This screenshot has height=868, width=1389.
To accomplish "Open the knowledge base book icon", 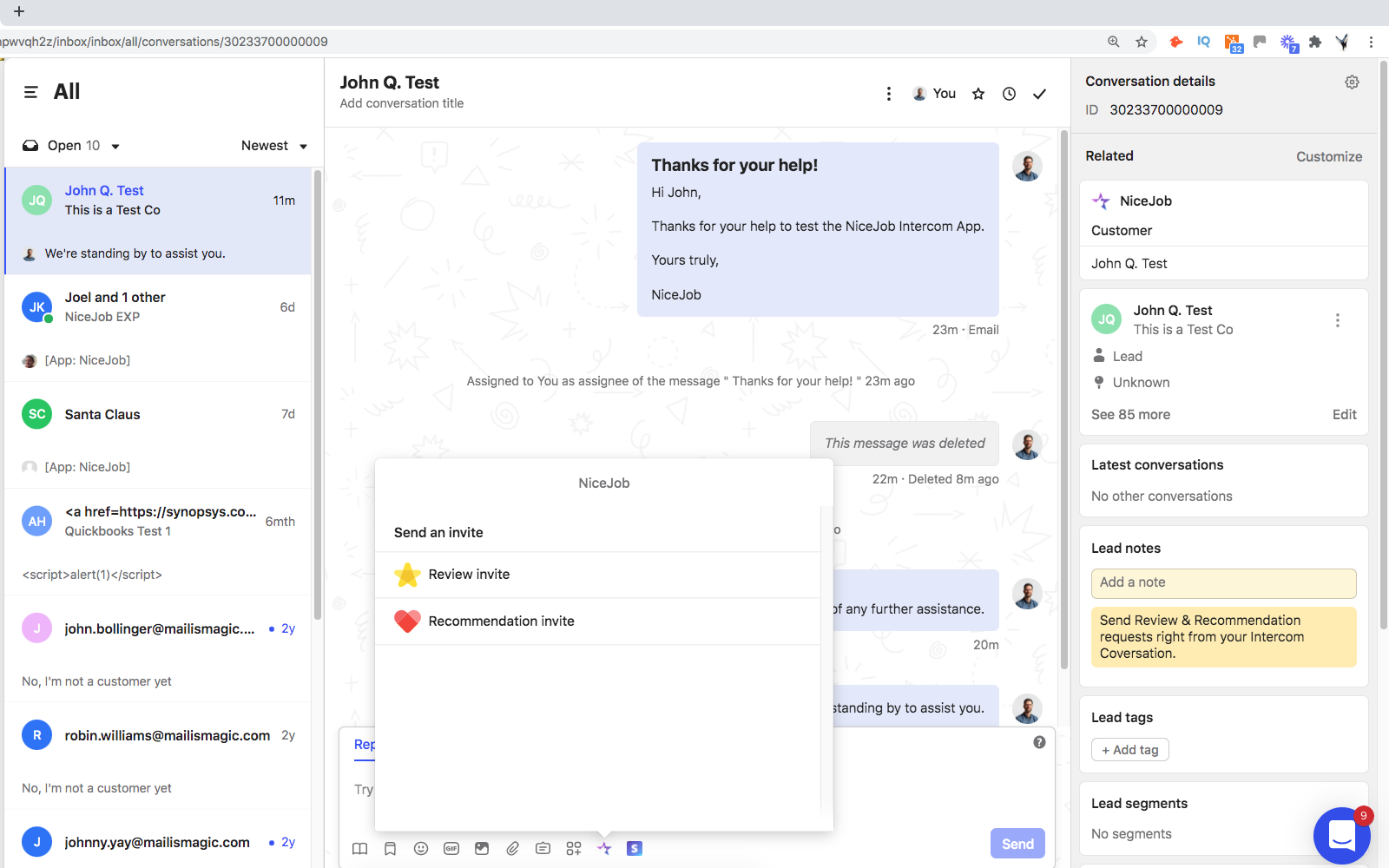I will pyautogui.click(x=359, y=848).
